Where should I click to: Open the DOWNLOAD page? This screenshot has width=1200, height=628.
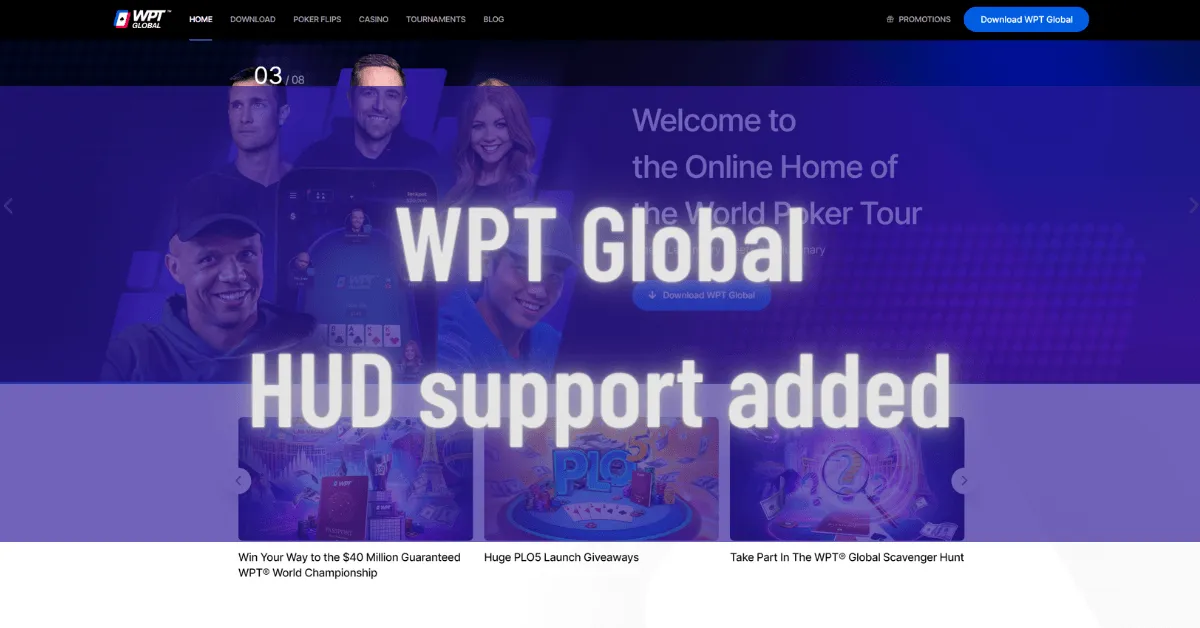(253, 18)
